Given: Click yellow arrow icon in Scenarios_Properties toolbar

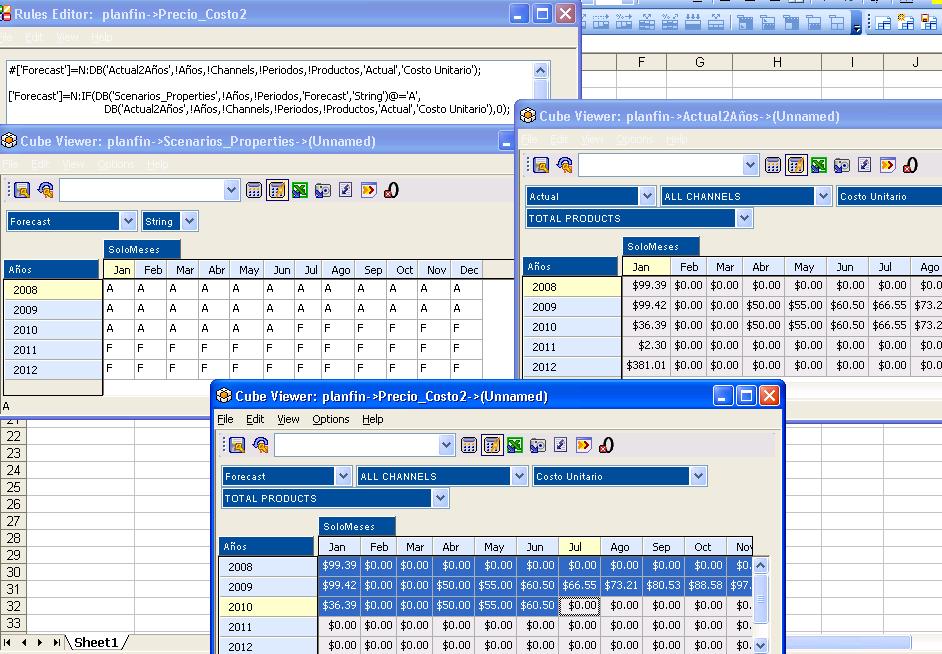Looking at the screenshot, I should click(369, 189).
